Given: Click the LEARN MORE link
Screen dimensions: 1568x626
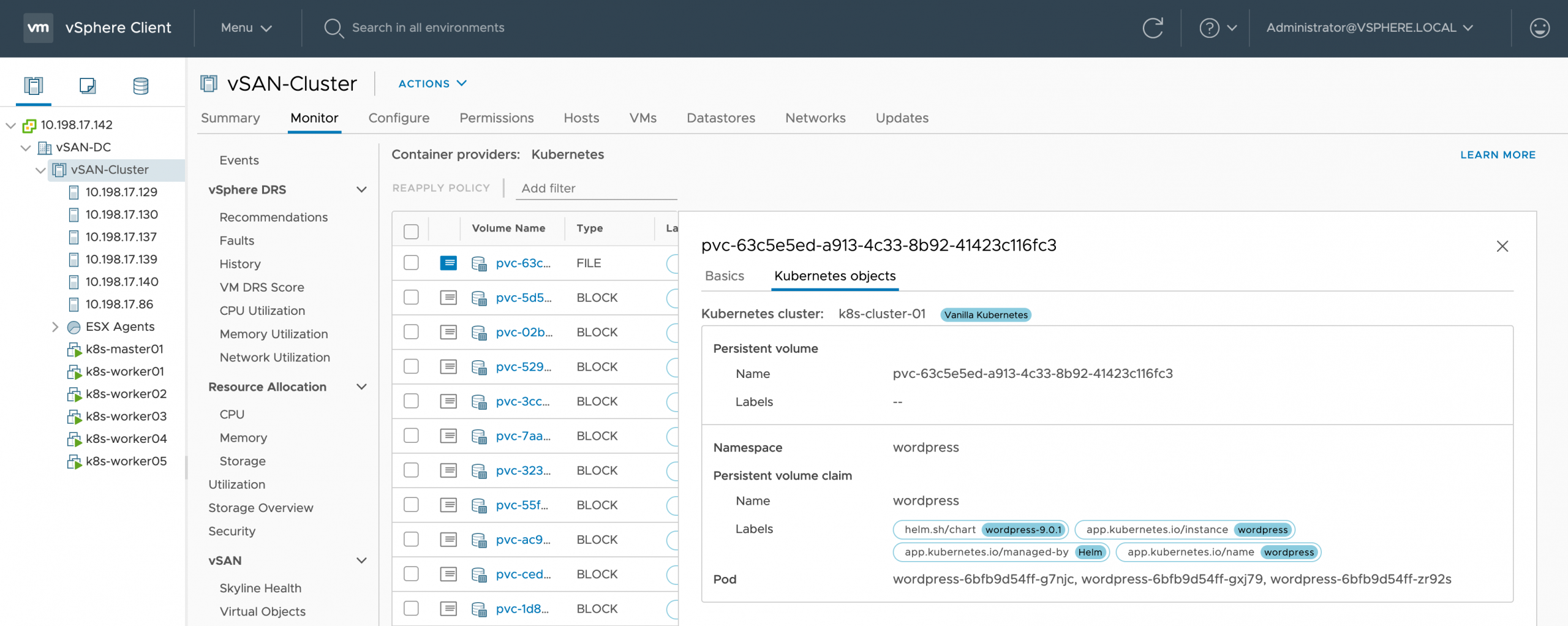Looking at the screenshot, I should (1498, 155).
